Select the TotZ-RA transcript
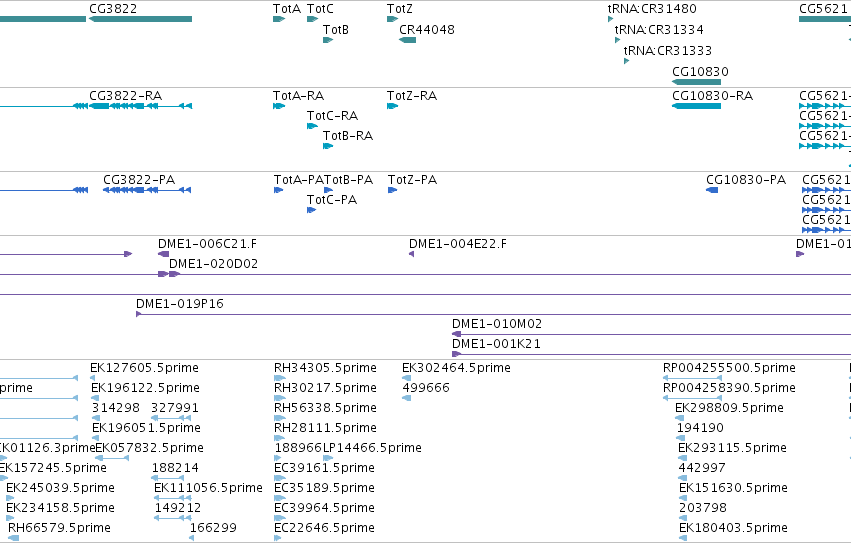The height and width of the screenshot is (543, 851). pyautogui.click(x=392, y=106)
